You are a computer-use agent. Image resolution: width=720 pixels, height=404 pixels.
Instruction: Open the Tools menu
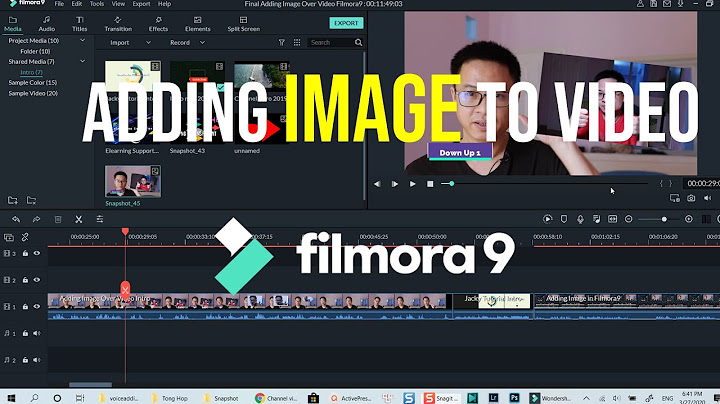(x=97, y=4)
